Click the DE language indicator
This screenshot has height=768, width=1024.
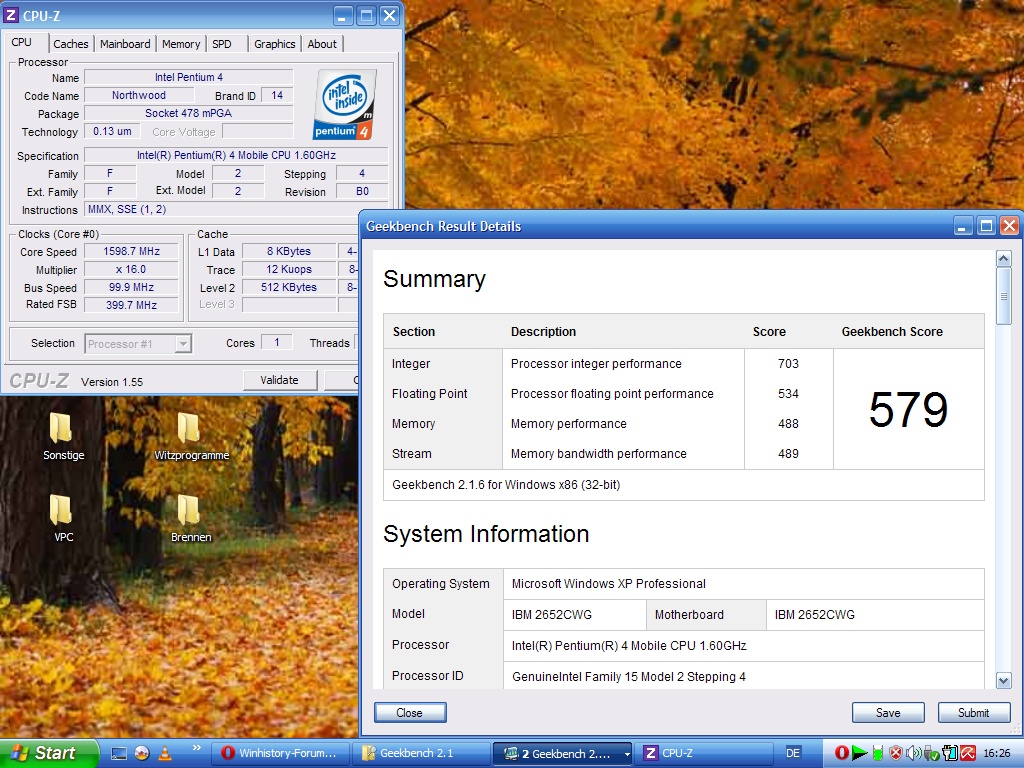pyautogui.click(x=793, y=753)
